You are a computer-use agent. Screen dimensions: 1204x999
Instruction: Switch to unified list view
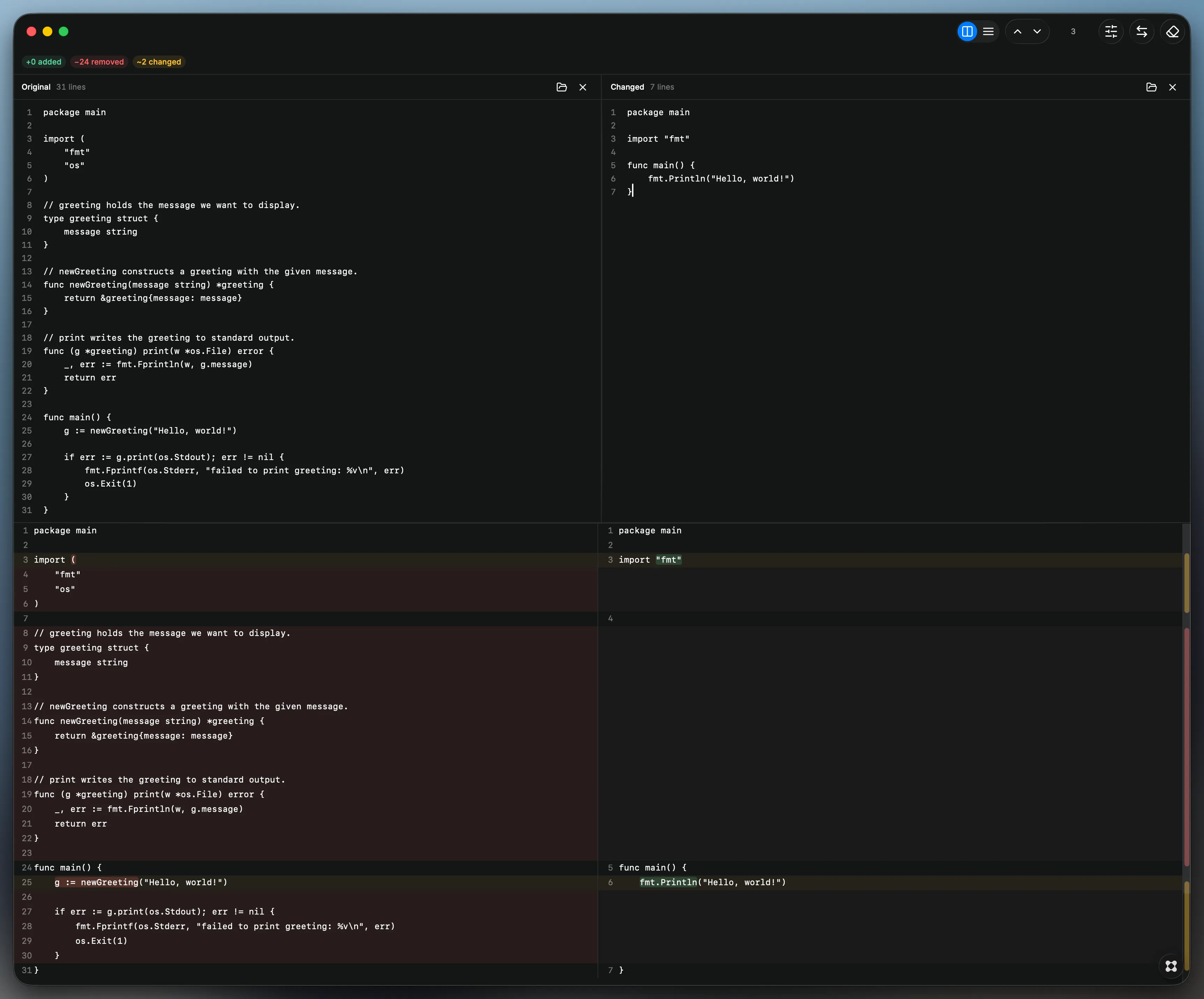pyautogui.click(x=988, y=31)
